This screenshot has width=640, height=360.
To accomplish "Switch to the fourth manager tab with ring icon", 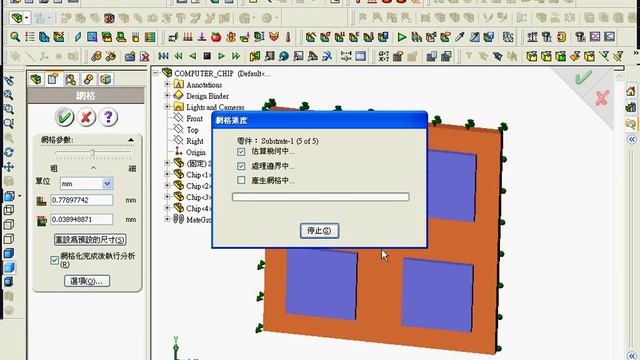I will coord(88,79).
